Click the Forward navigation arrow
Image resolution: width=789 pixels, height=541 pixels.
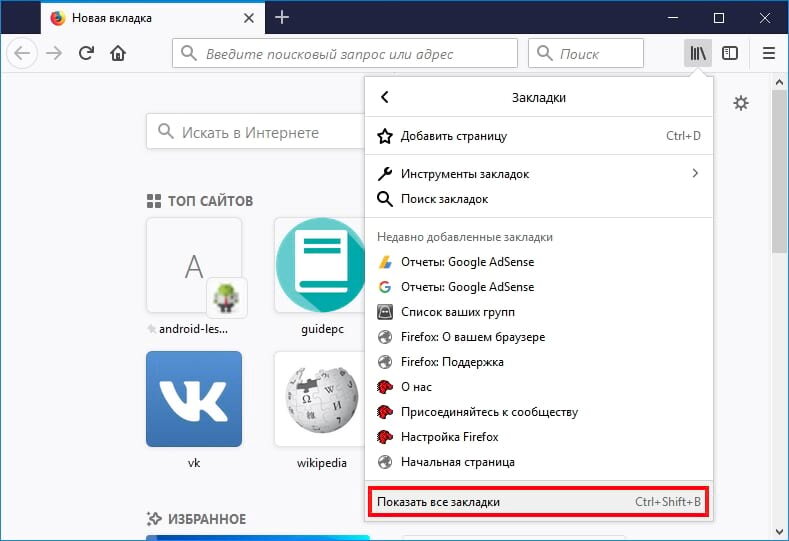[x=54, y=53]
